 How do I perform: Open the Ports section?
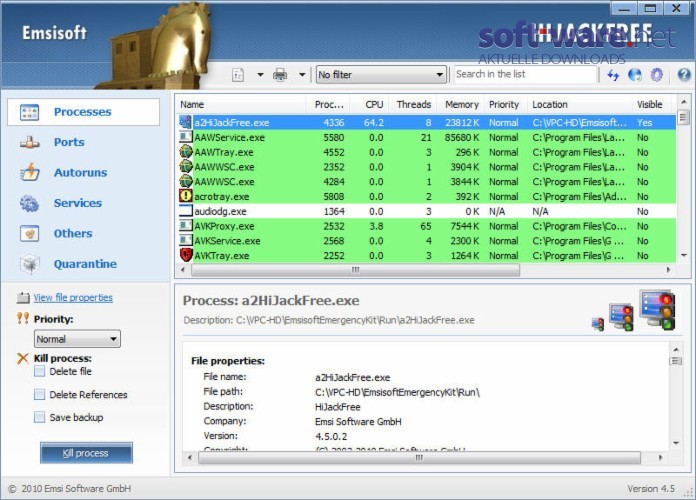[69, 142]
